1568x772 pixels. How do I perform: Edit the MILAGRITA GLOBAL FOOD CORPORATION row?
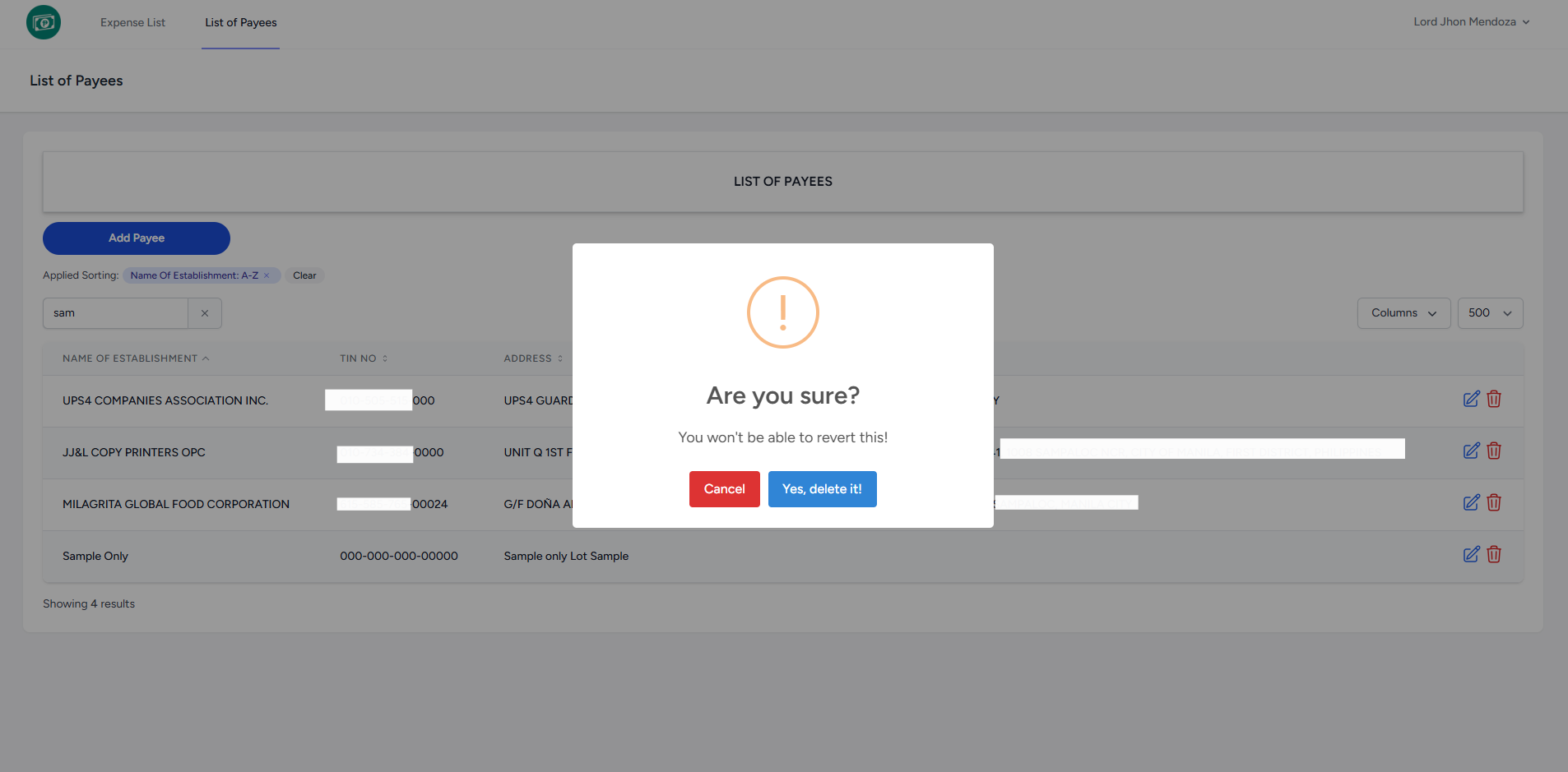tap(1472, 503)
